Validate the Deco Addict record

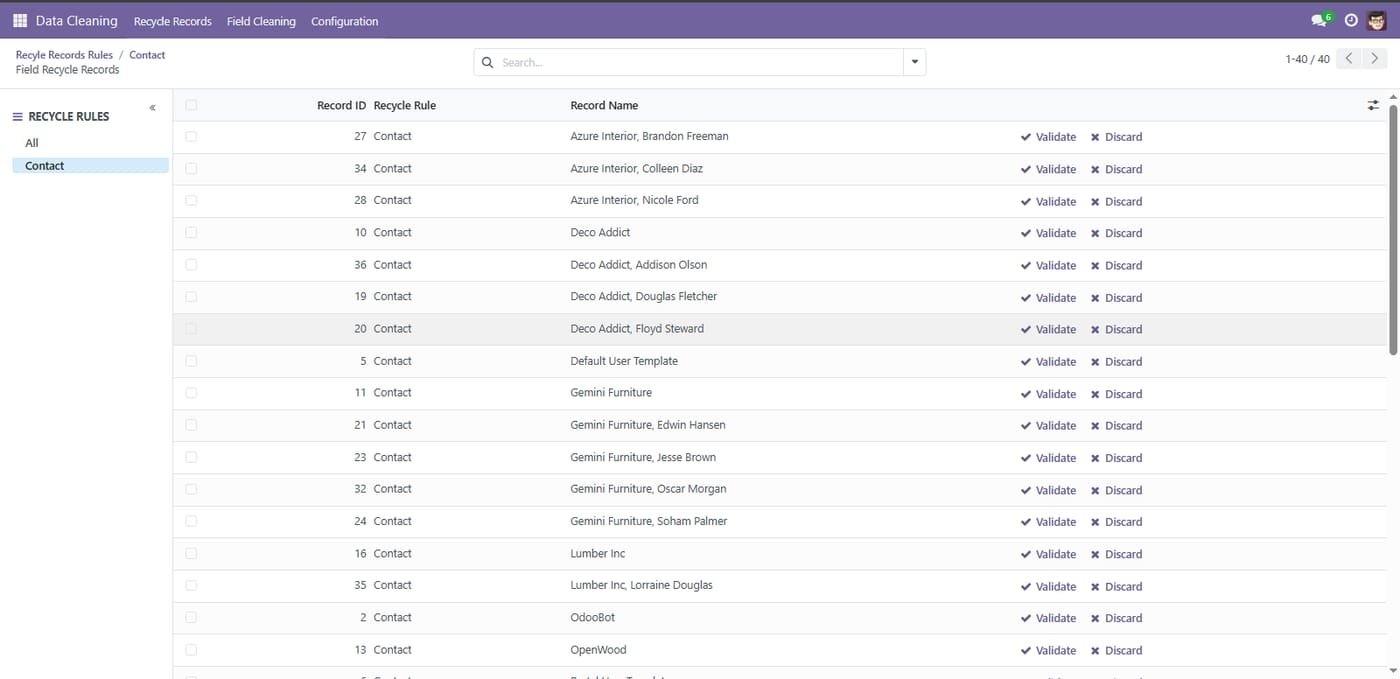(x=1048, y=233)
